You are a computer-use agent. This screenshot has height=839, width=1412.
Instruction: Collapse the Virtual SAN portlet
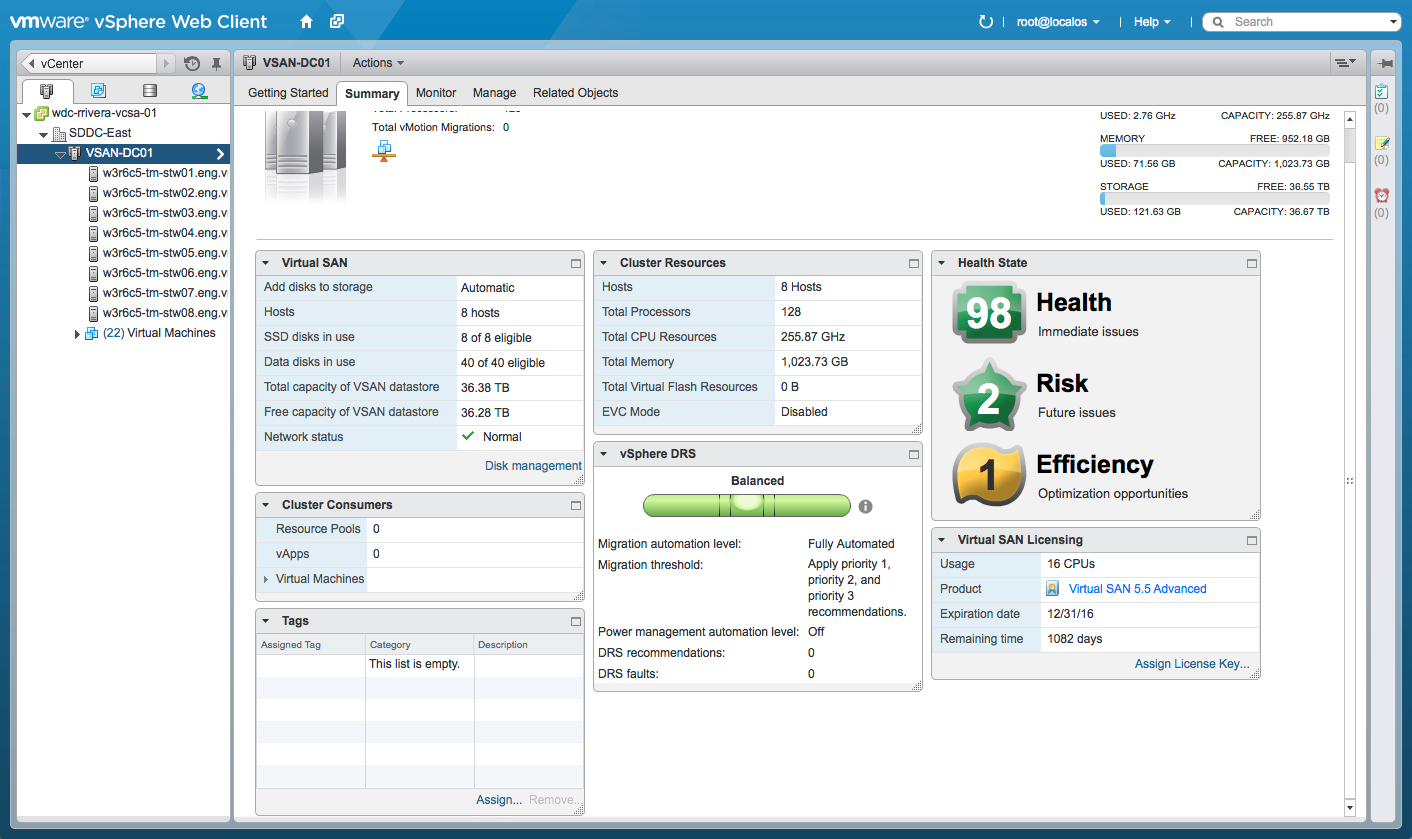click(266, 263)
